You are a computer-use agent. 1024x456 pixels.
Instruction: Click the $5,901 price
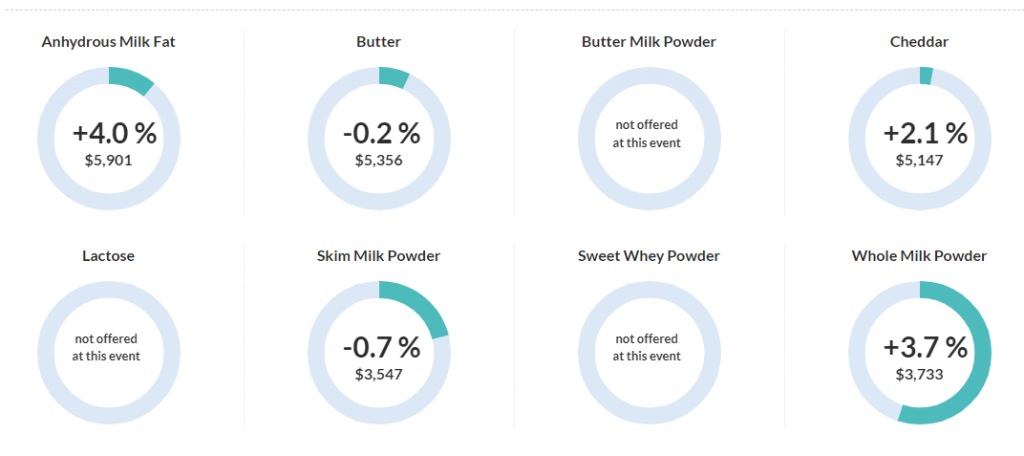(109, 159)
